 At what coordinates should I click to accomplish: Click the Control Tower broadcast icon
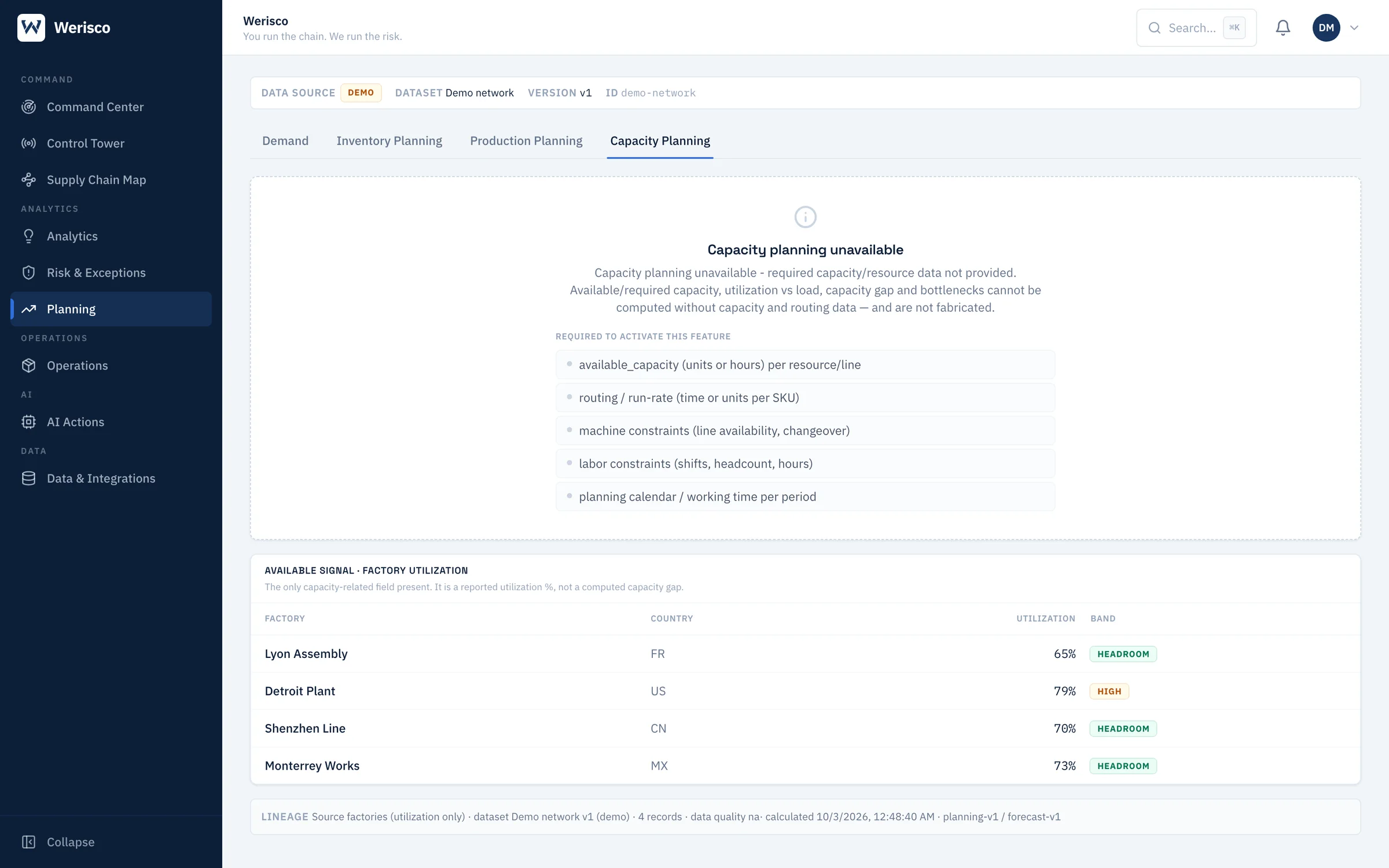coord(28,144)
